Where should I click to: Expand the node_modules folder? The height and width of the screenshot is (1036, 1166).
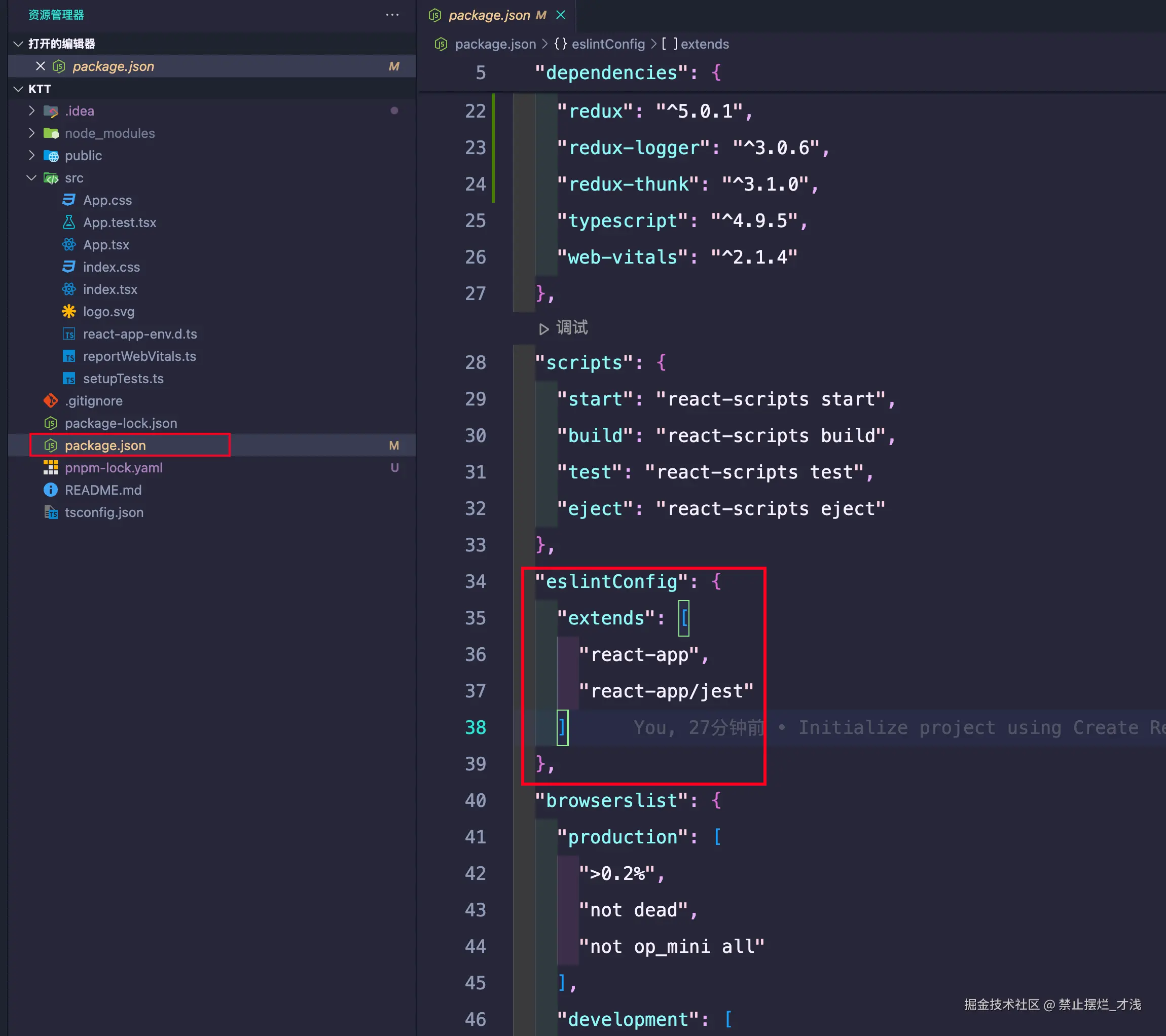coord(32,133)
